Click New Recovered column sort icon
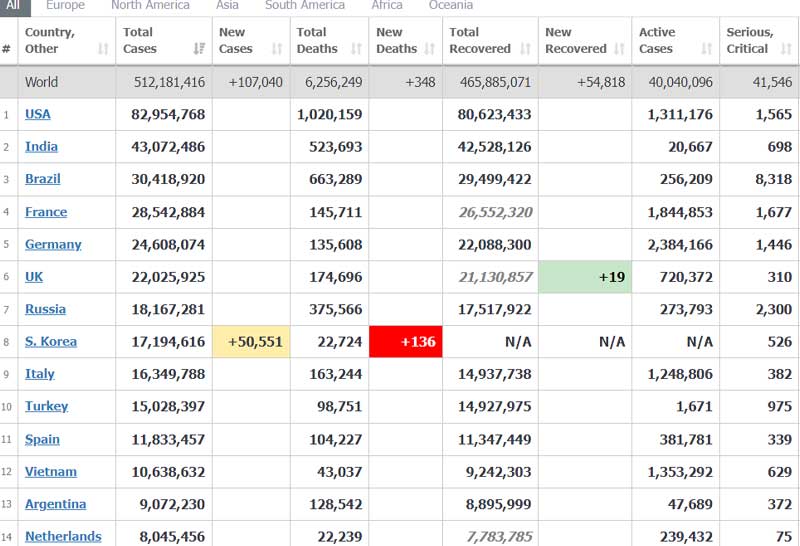Screen dimensions: 800x546 [x=619, y=49]
